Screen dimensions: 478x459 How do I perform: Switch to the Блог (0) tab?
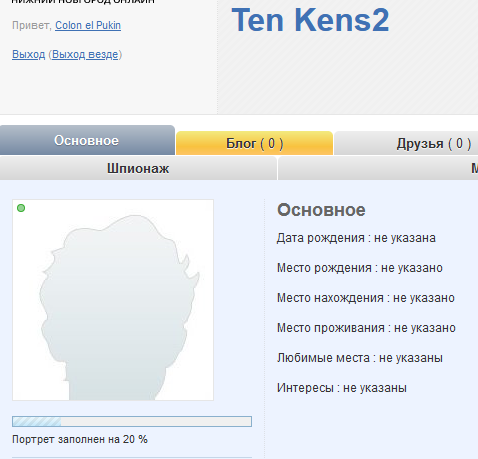(254, 143)
